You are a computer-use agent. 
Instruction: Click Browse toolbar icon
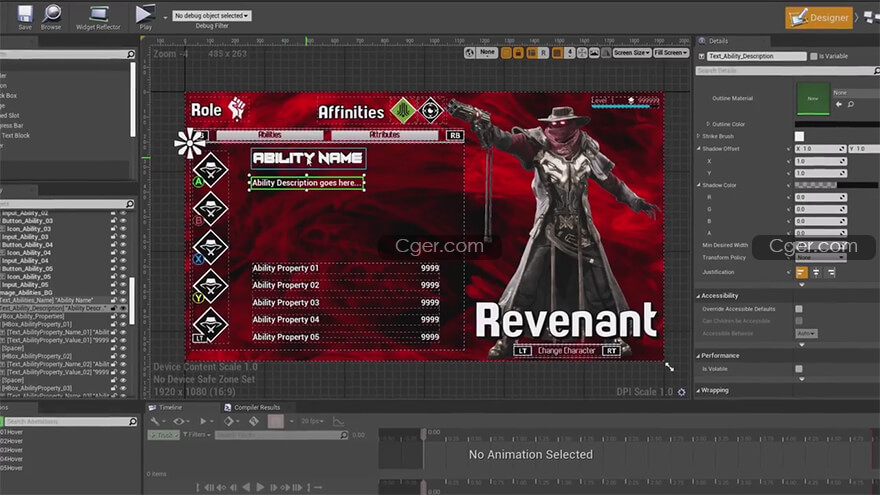click(51, 17)
